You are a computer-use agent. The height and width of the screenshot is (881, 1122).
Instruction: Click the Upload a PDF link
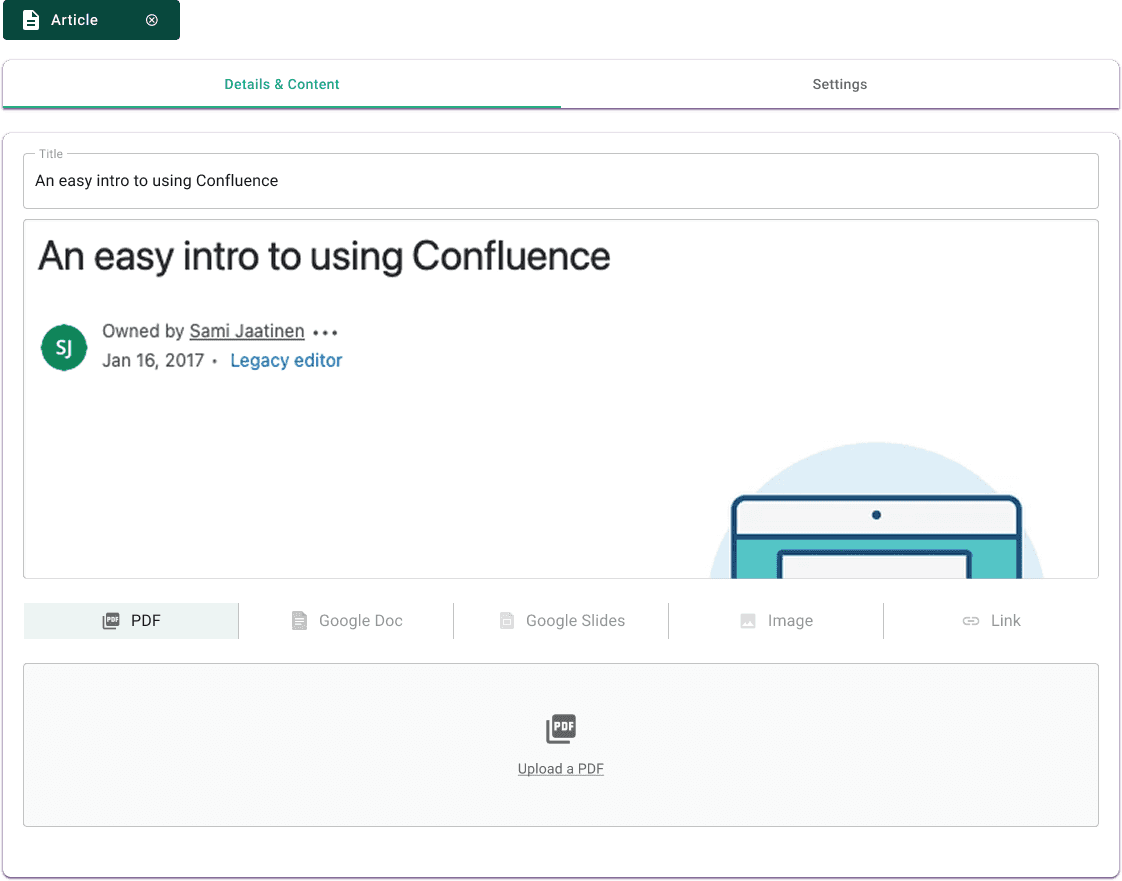(561, 769)
